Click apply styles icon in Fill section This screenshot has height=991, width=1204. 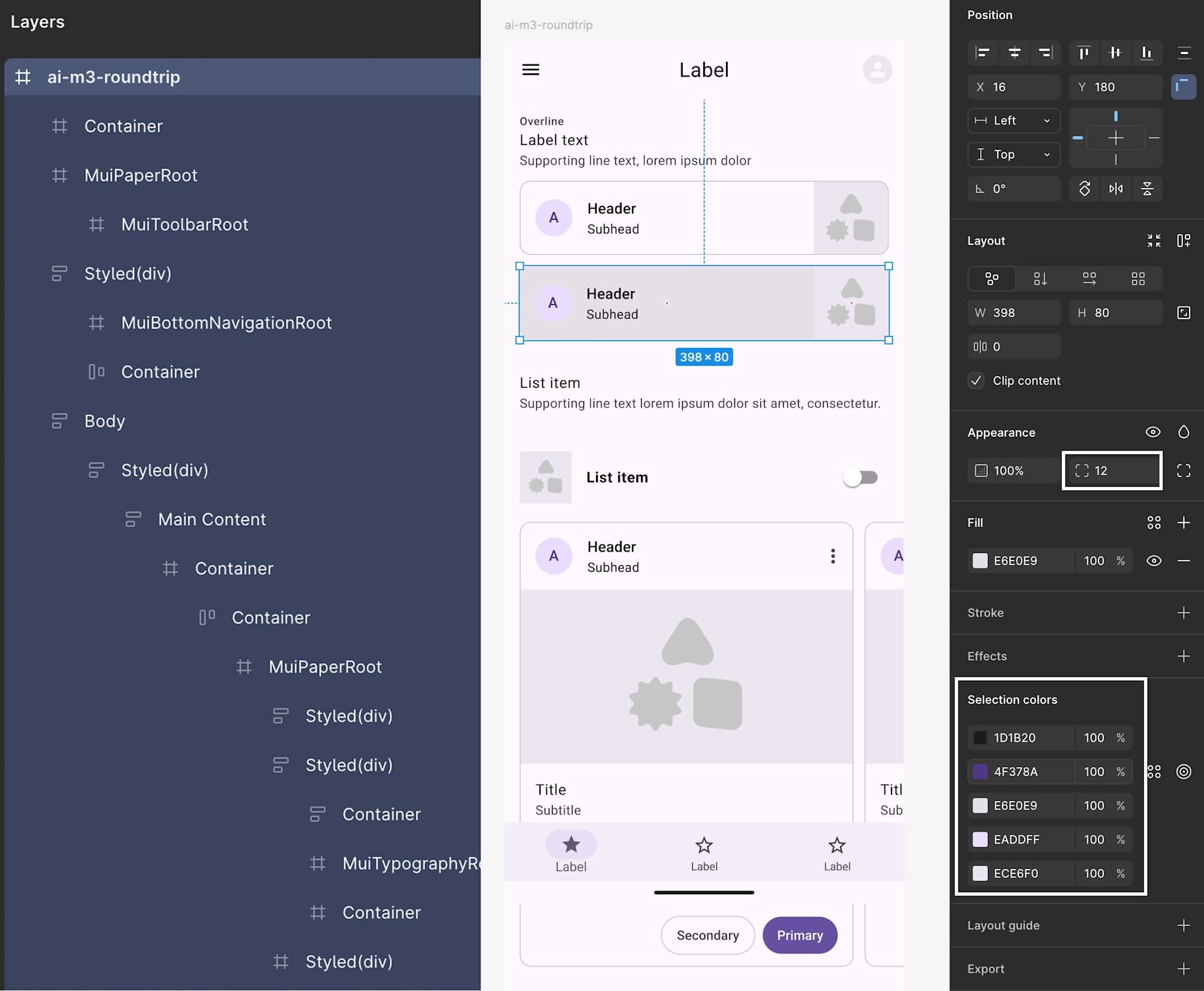click(1153, 522)
